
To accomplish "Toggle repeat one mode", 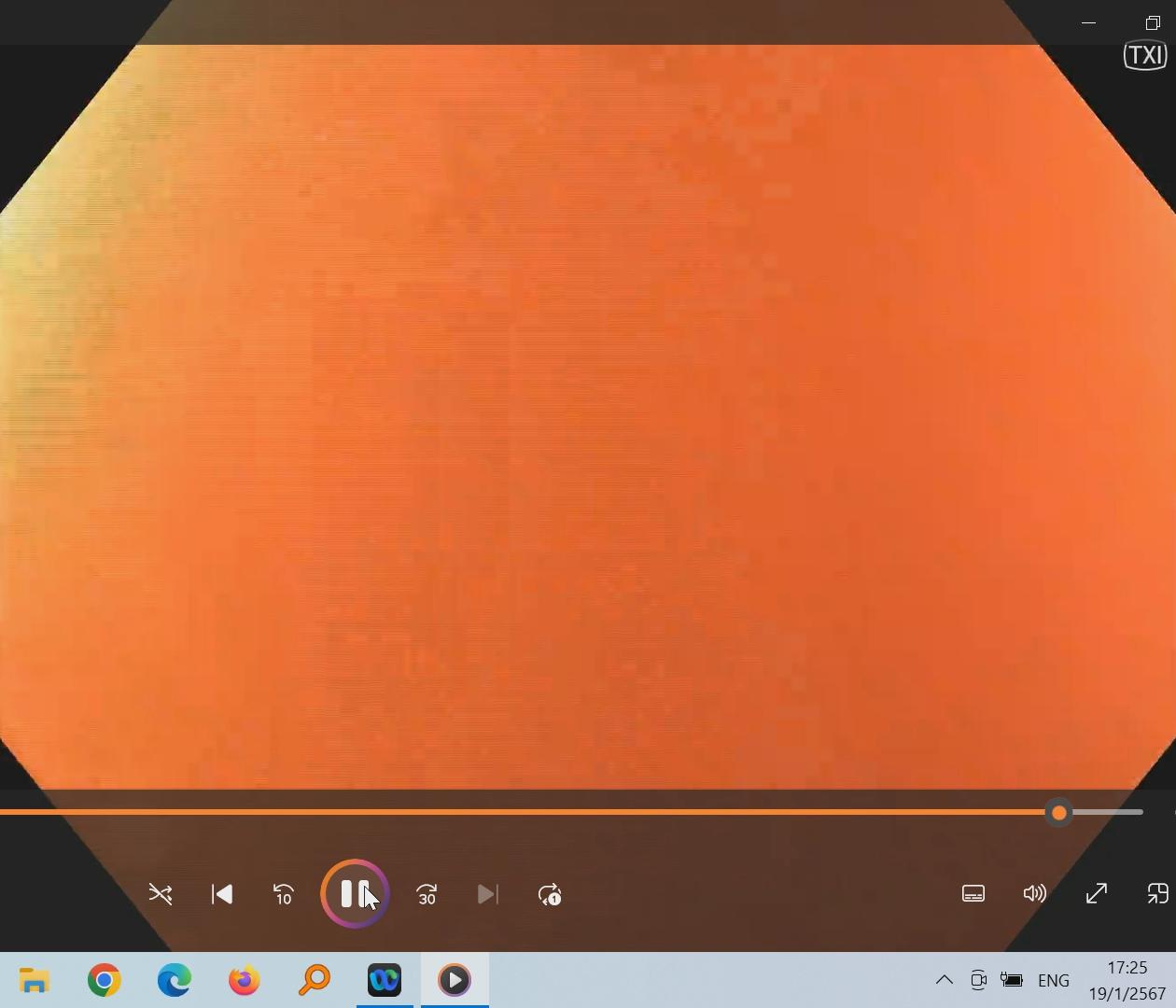I will (550, 895).
